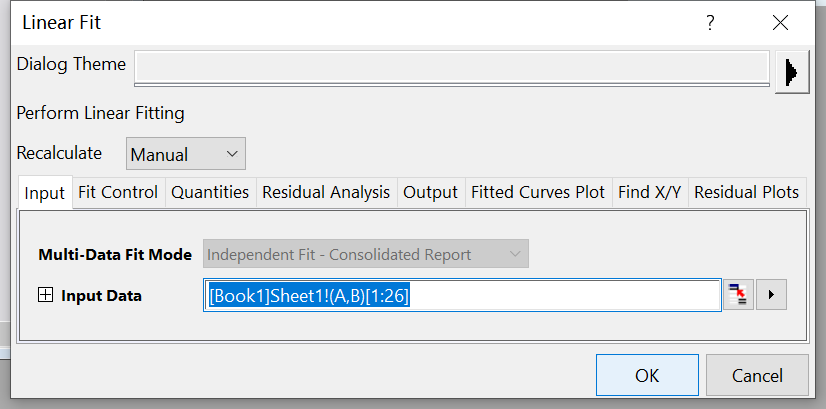Image resolution: width=826 pixels, height=409 pixels.
Task: Select the Input tab
Action: point(45,193)
